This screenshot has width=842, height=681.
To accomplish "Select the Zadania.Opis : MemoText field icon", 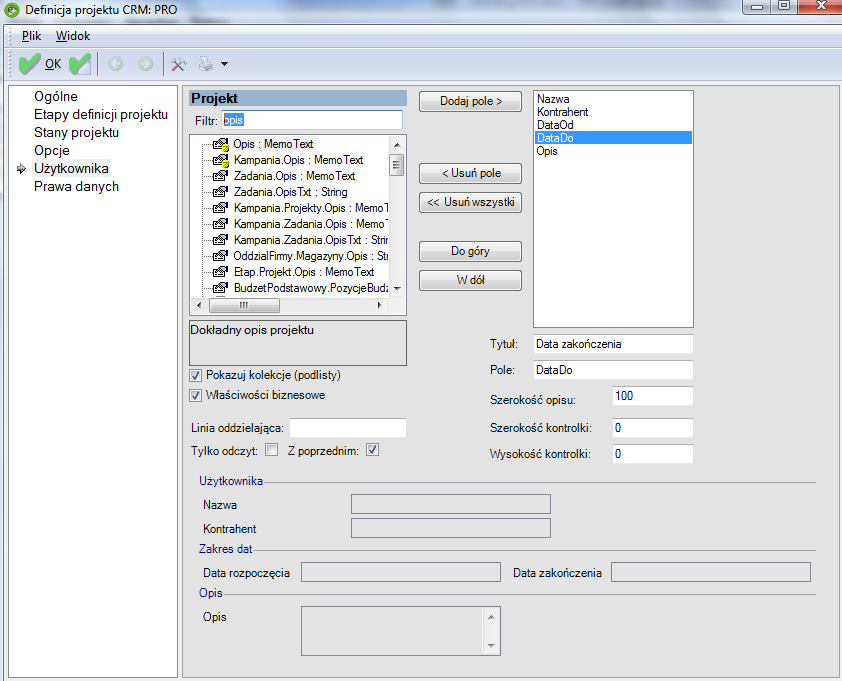I will point(220,176).
